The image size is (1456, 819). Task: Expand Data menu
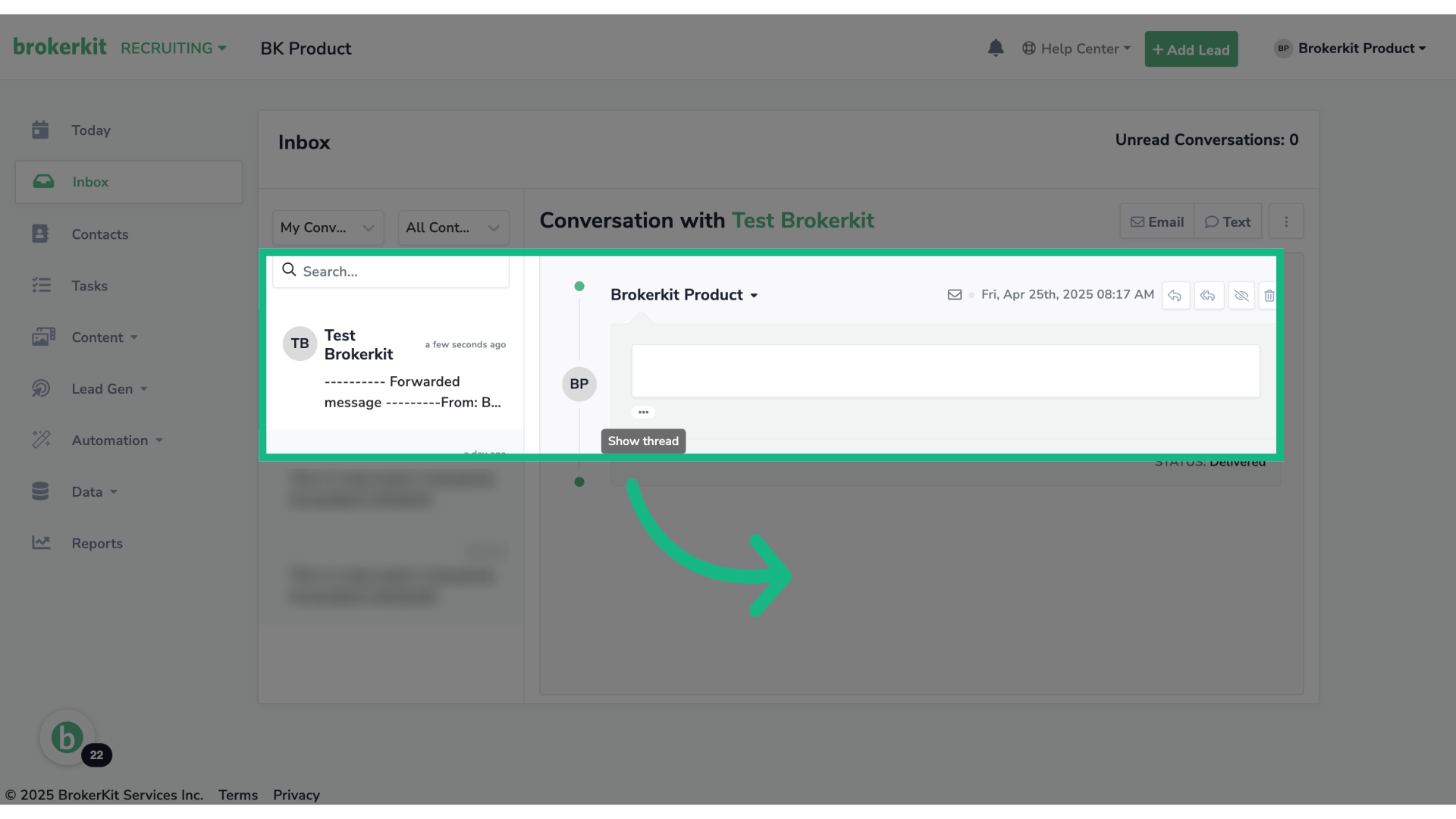[x=94, y=492]
